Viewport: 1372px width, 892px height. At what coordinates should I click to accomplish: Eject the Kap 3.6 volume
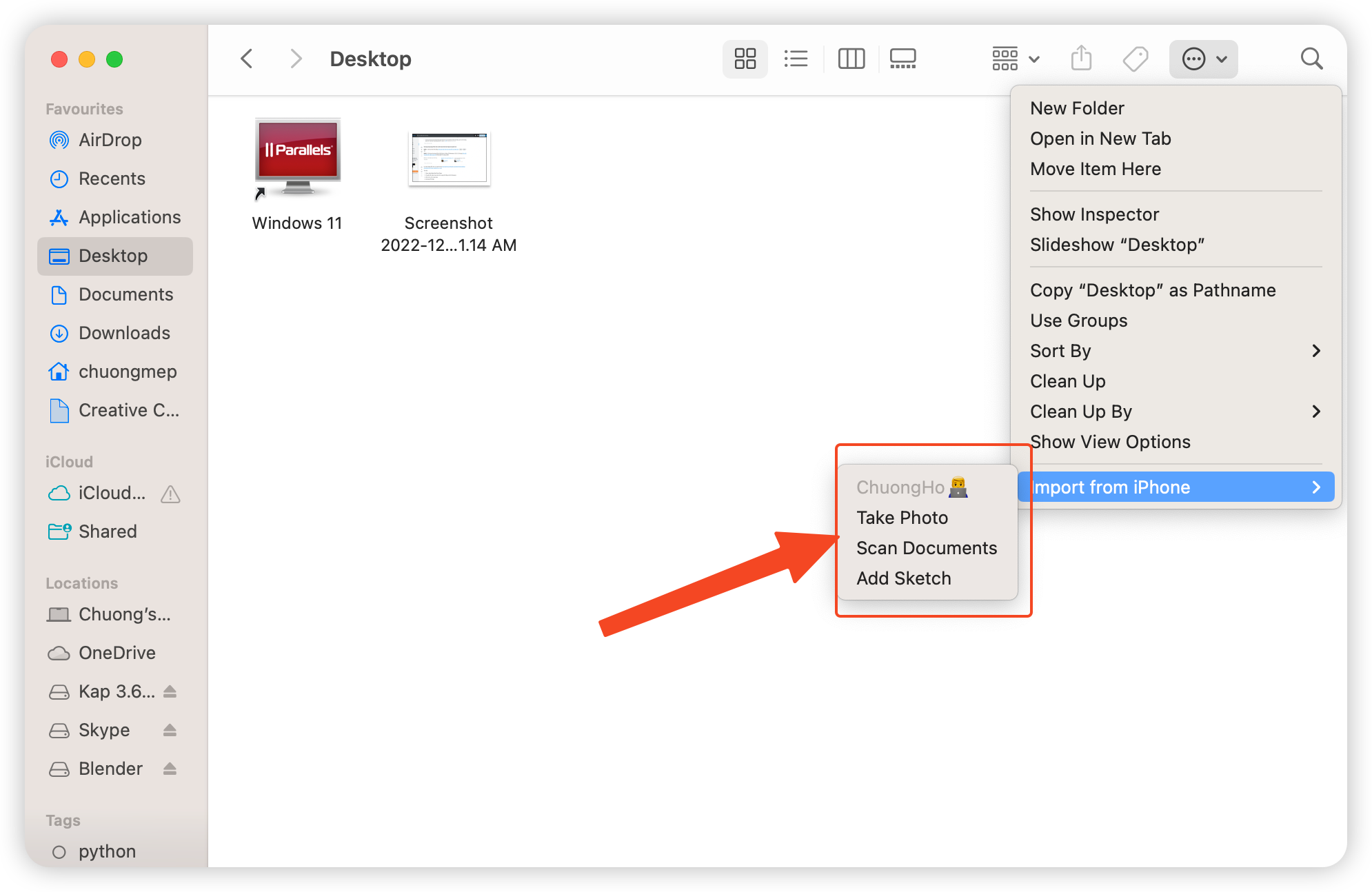coord(170,691)
